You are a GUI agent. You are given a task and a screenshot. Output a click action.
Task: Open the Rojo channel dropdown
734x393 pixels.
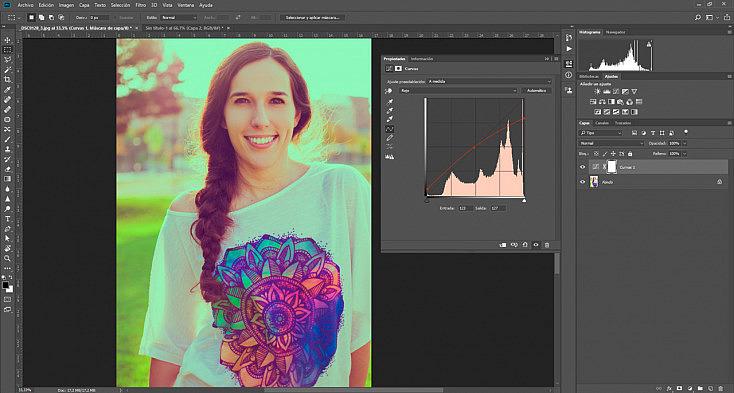coord(458,91)
